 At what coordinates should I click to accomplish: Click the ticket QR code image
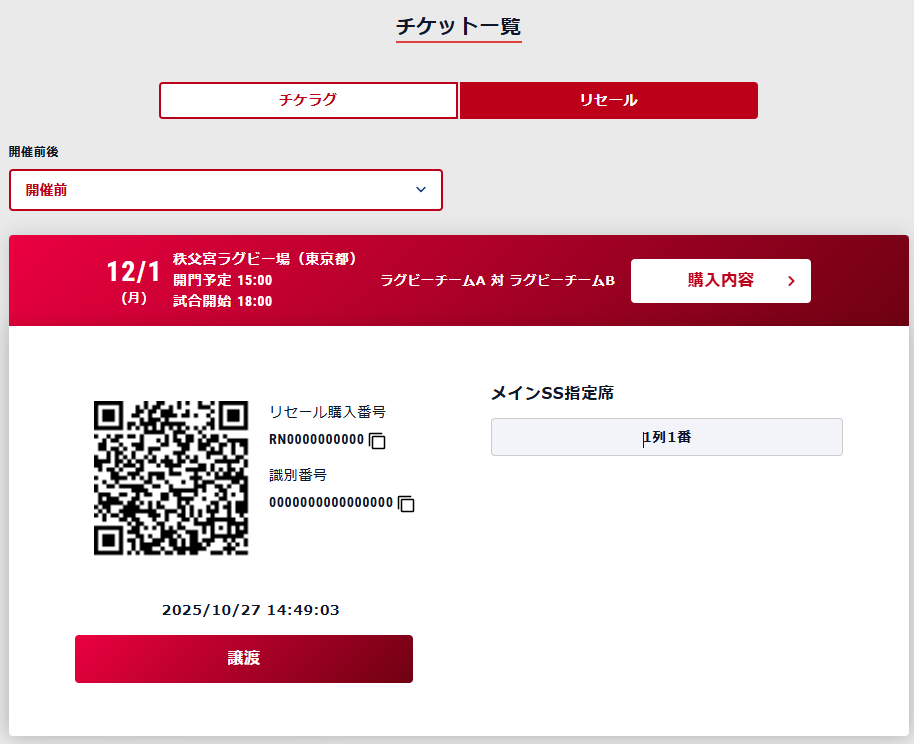pyautogui.click(x=170, y=477)
